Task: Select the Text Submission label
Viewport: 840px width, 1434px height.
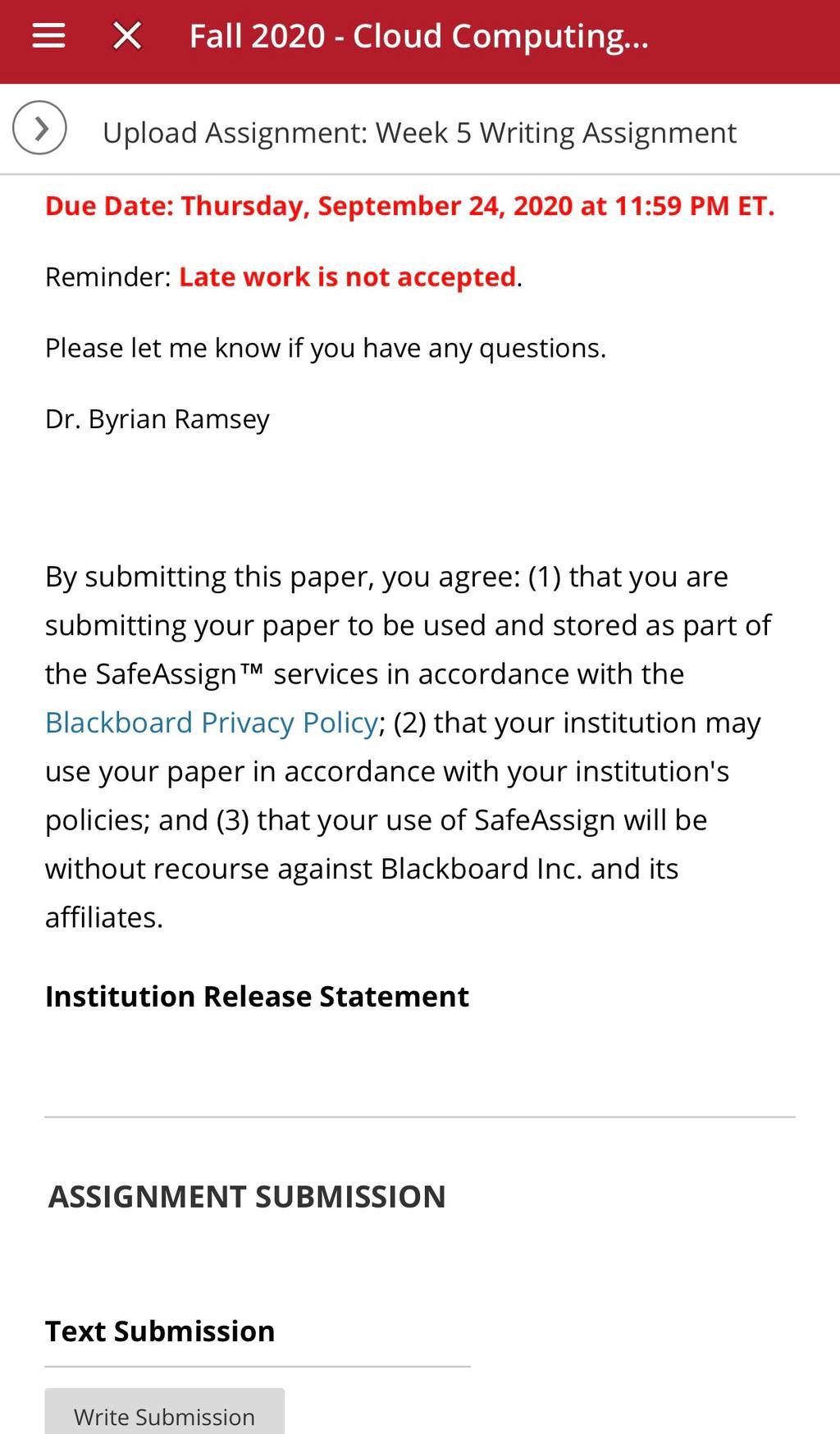Action: coord(160,1331)
